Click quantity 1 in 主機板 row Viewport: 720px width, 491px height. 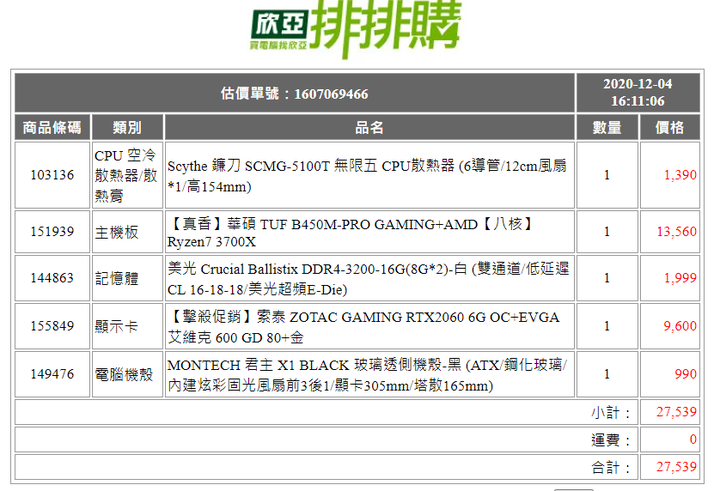pos(607,231)
